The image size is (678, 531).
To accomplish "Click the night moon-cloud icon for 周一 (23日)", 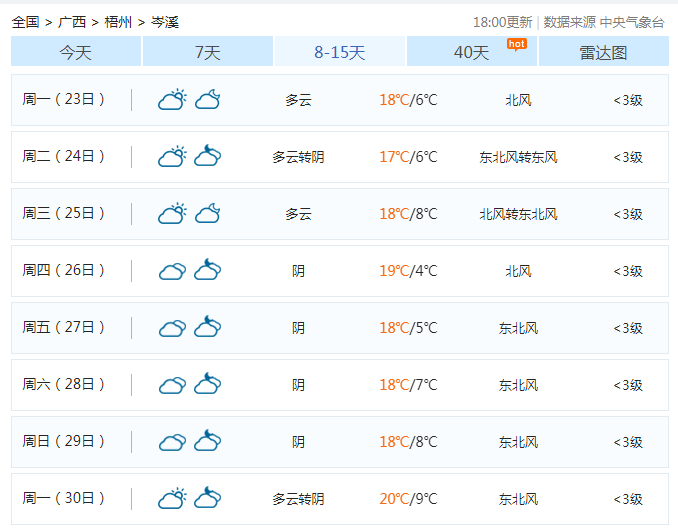I will [x=207, y=99].
